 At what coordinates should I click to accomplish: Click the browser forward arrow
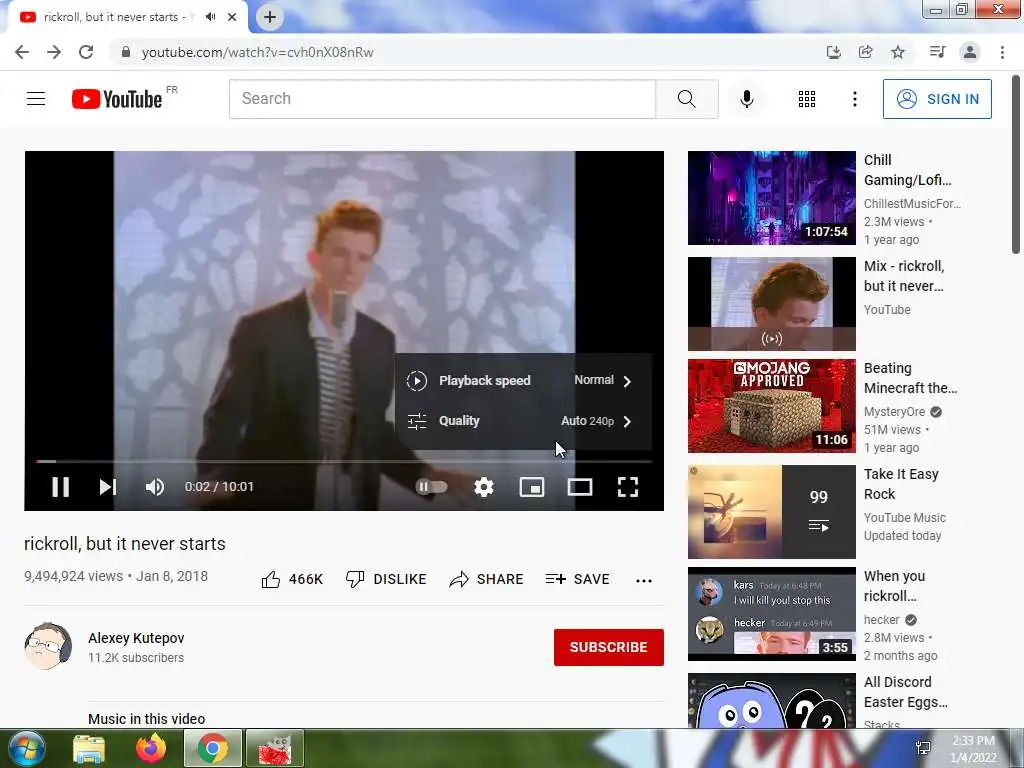[54, 52]
